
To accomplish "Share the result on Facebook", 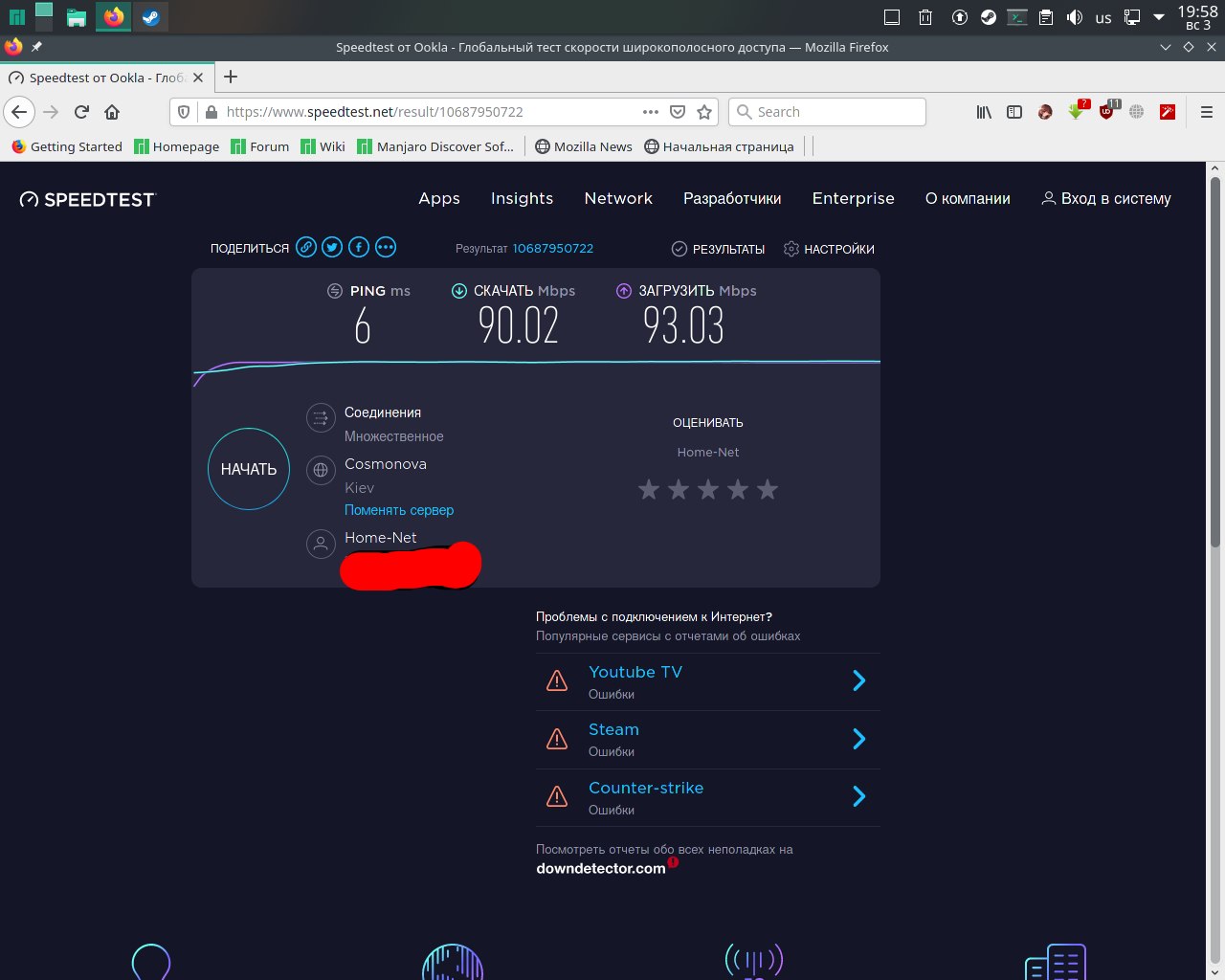I will [359, 248].
